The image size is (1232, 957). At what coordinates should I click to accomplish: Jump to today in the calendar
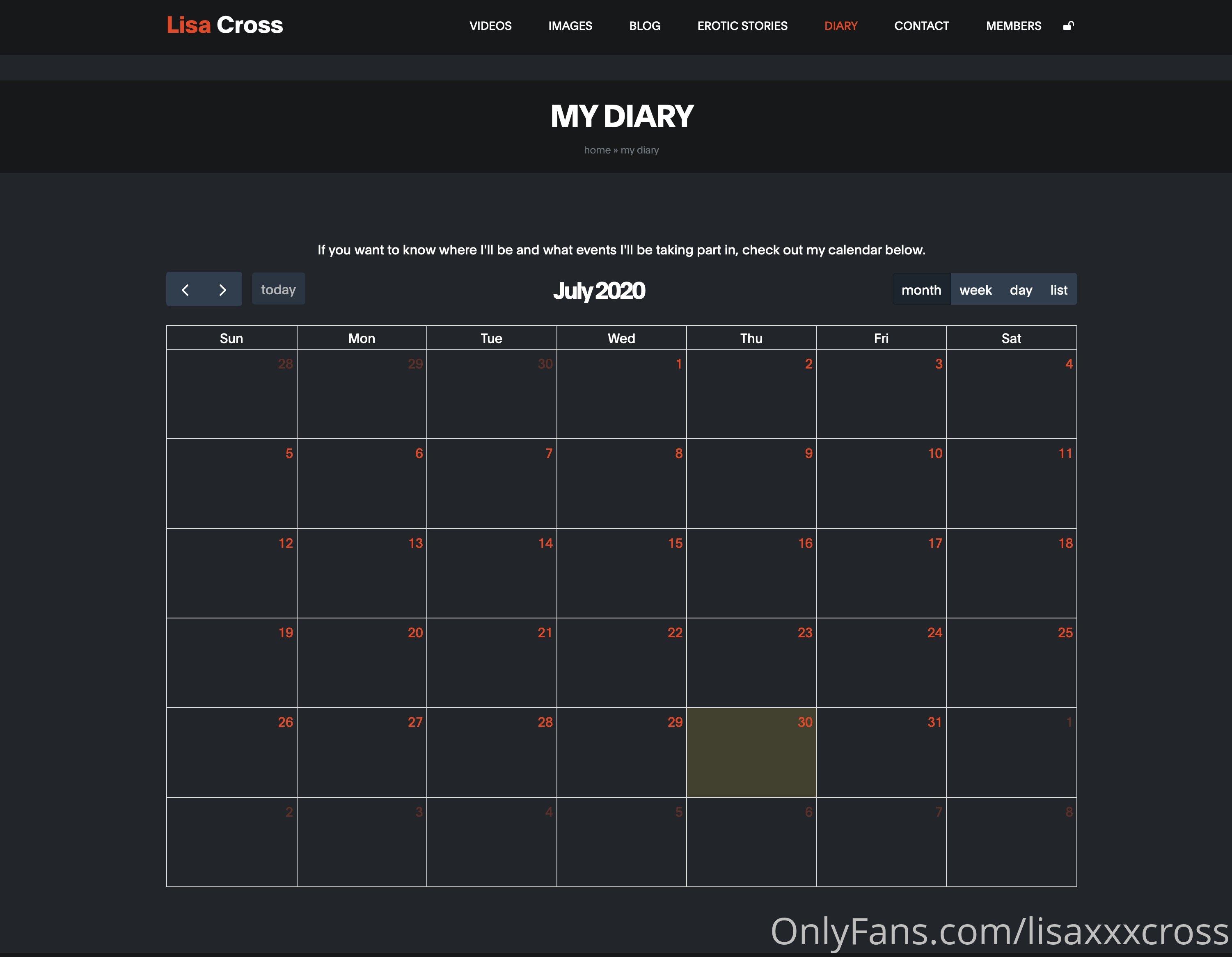278,289
